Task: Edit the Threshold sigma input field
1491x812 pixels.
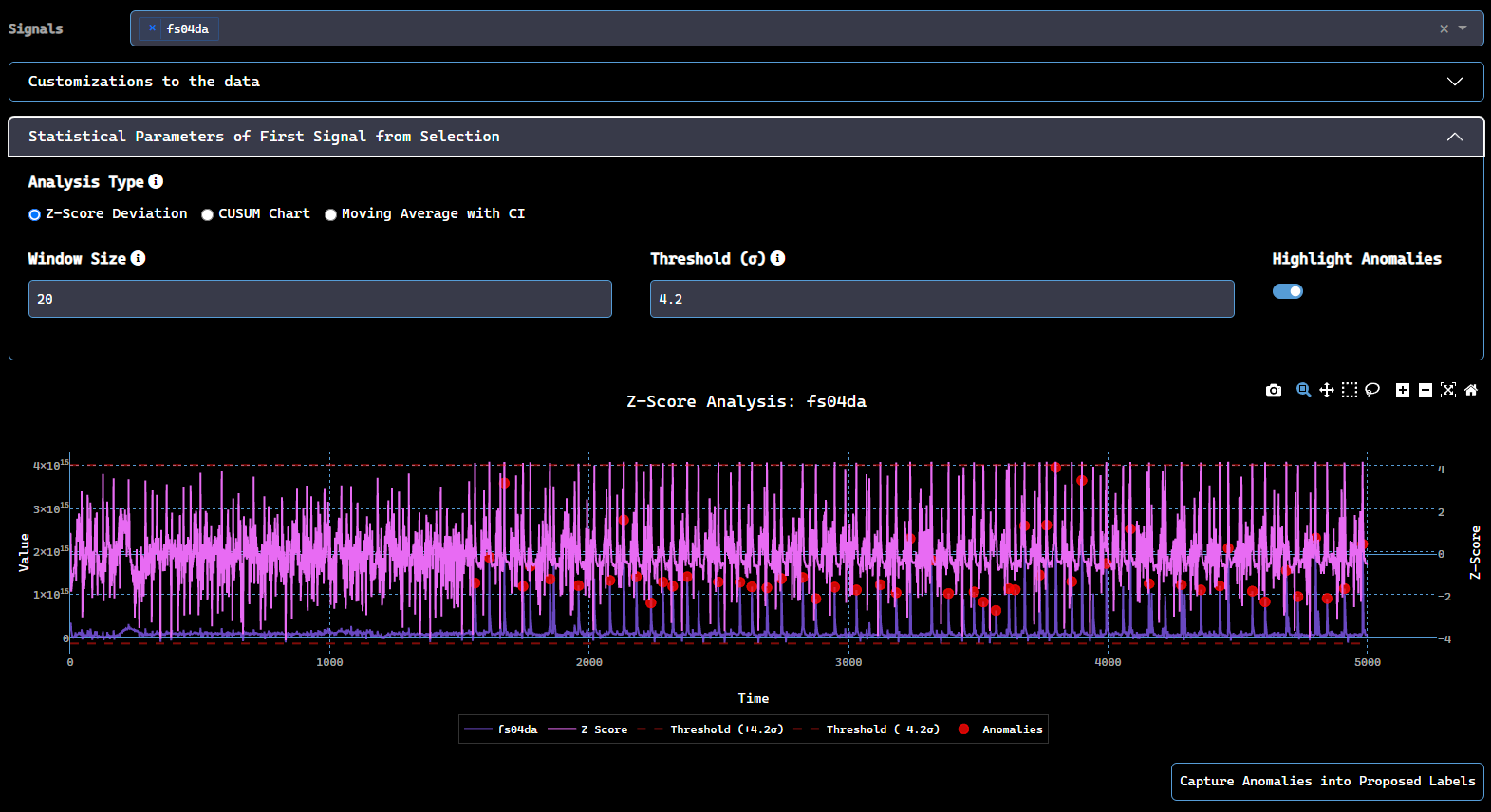Action: (x=941, y=299)
